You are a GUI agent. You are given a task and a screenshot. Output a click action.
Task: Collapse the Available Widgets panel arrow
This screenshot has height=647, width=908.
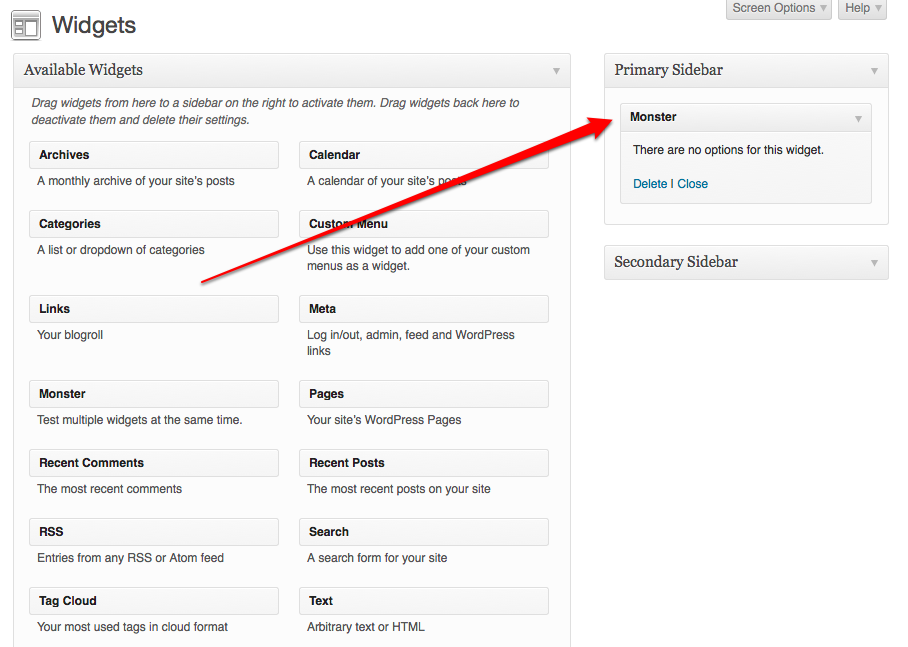click(556, 71)
